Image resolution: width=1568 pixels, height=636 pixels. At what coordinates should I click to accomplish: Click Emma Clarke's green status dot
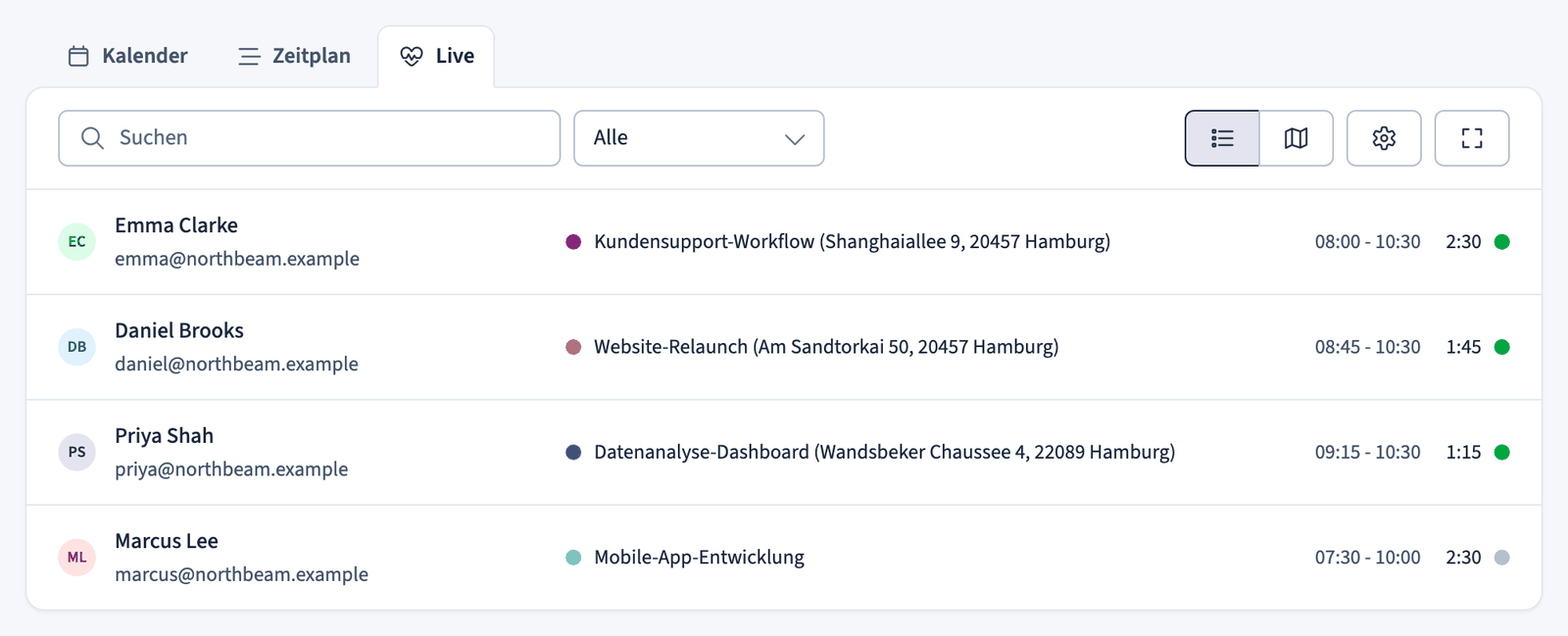click(x=1501, y=242)
